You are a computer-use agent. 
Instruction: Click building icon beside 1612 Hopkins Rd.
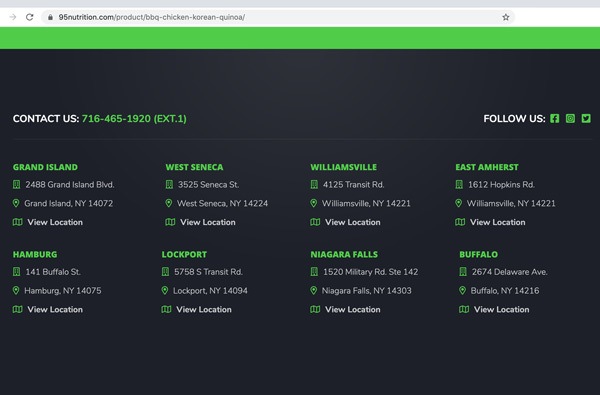click(x=459, y=184)
